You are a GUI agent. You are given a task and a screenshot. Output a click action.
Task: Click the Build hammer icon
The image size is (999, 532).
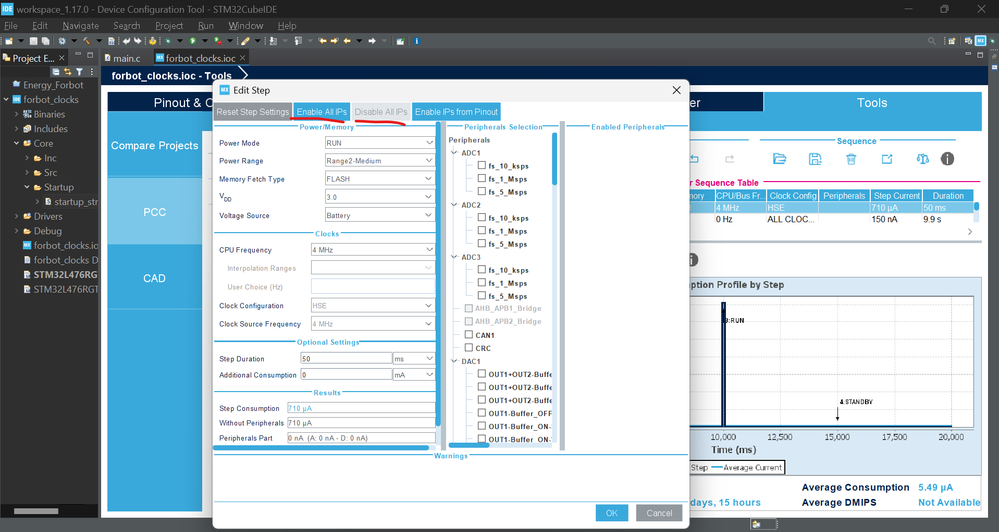87,41
